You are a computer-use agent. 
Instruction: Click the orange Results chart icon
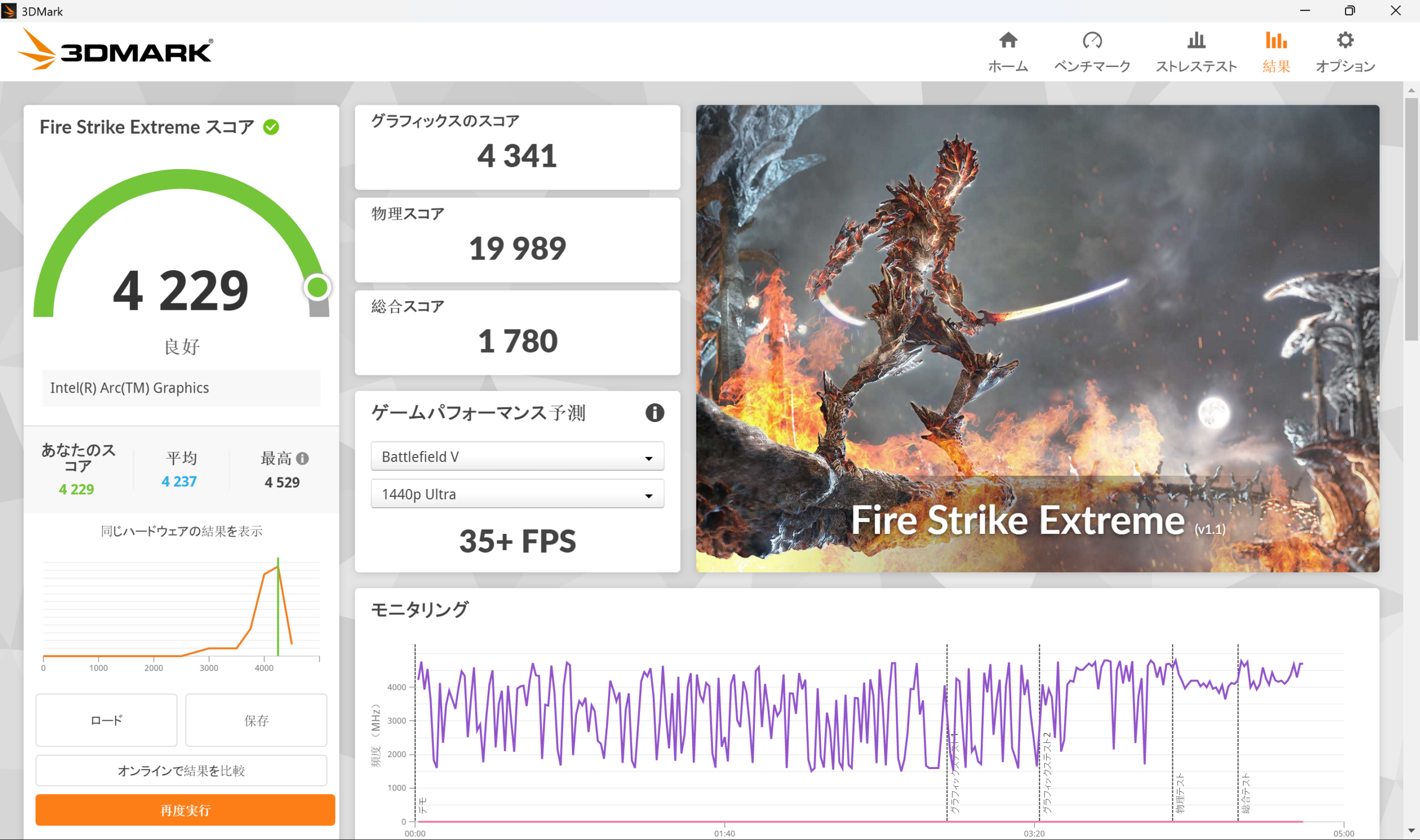point(1276,40)
